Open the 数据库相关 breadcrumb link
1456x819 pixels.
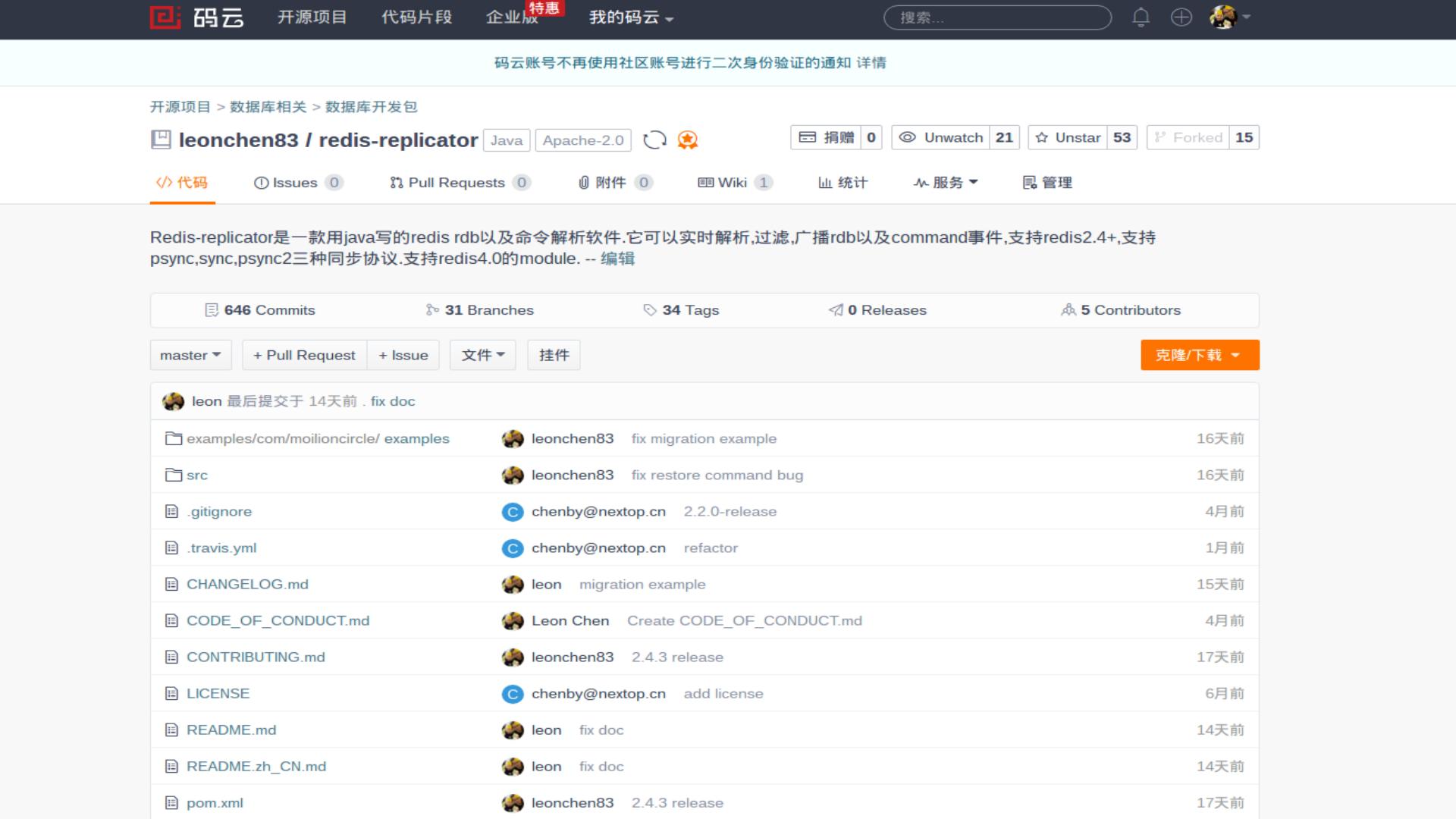[x=268, y=107]
